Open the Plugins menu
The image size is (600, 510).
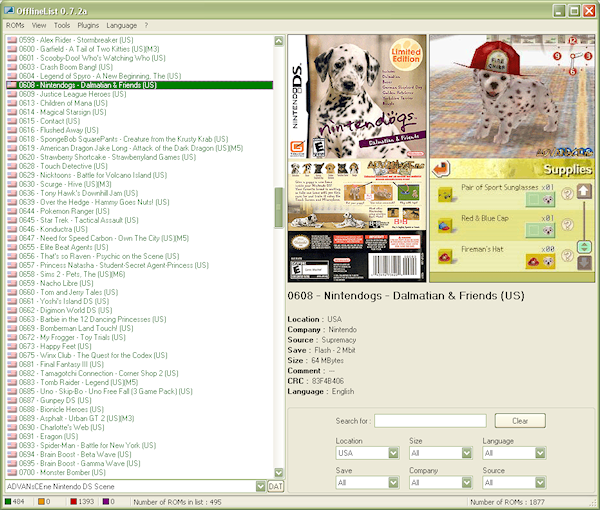click(x=88, y=24)
